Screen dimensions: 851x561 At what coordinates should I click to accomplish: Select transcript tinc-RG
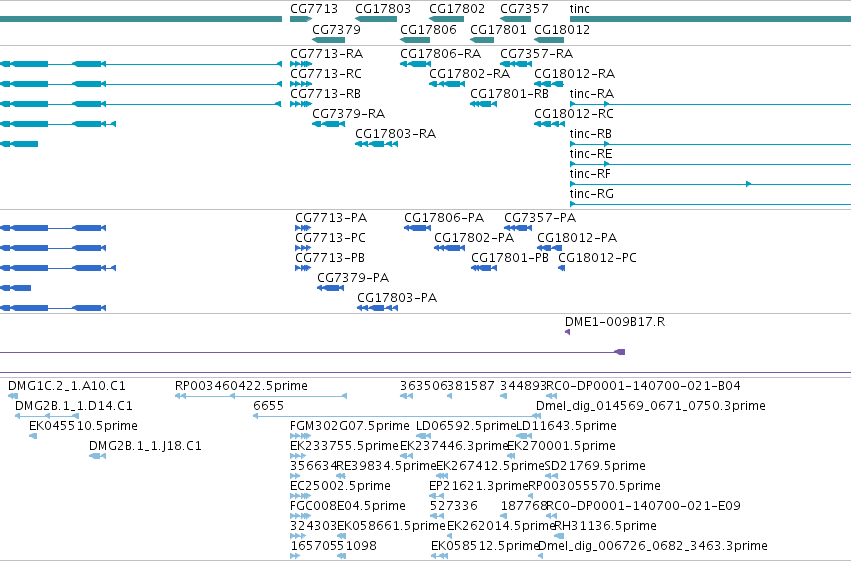(x=592, y=194)
